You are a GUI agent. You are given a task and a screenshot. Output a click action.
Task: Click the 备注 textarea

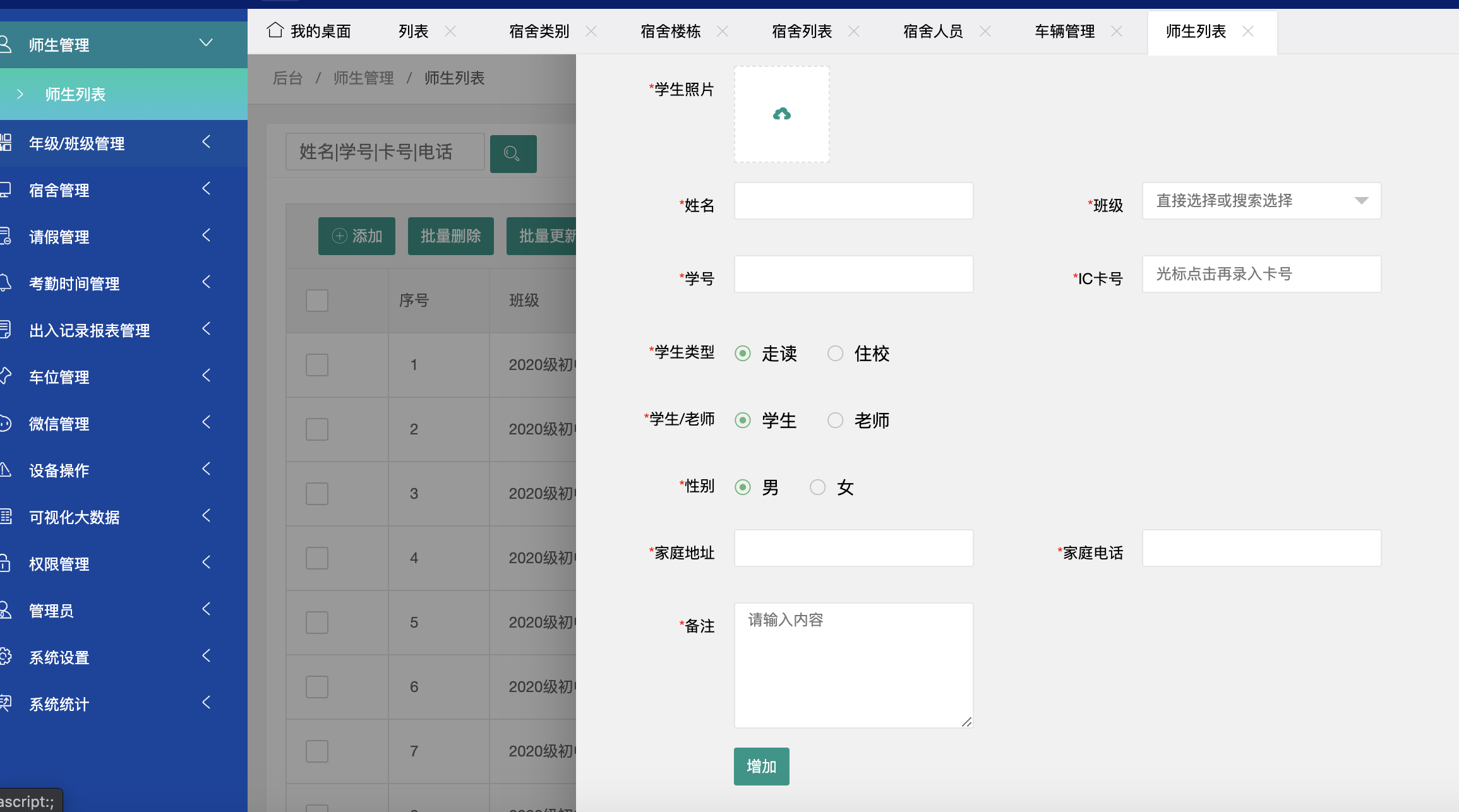[853, 666]
